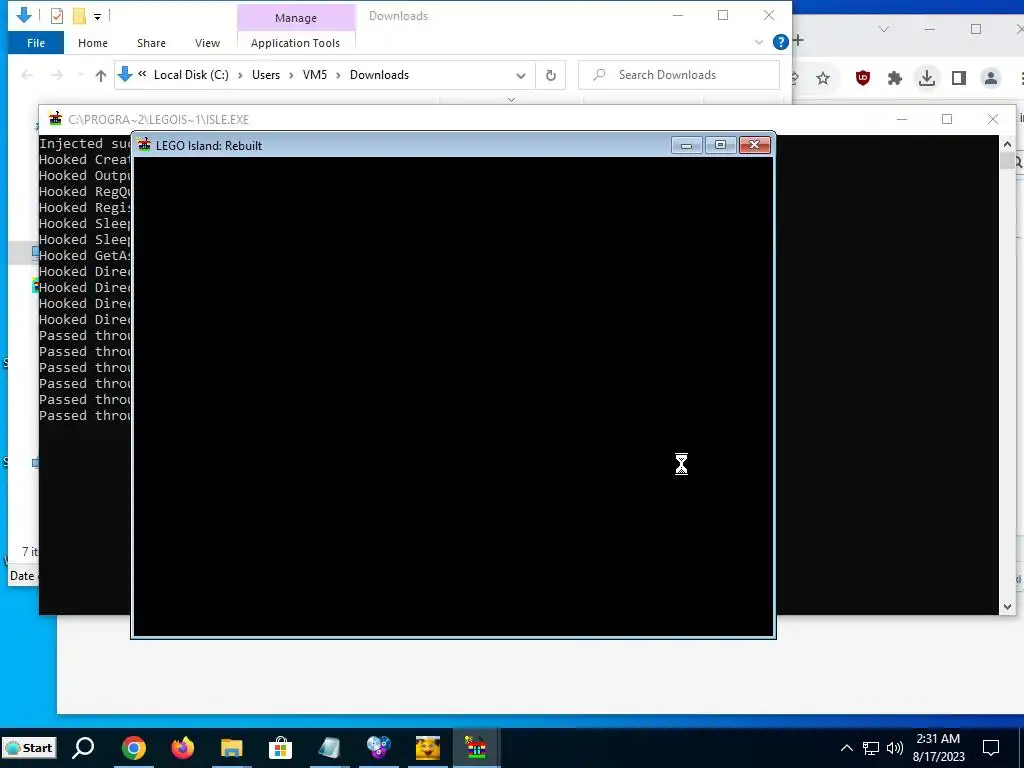Select Users in the address breadcrumb
The width and height of the screenshot is (1024, 768).
[x=266, y=75]
